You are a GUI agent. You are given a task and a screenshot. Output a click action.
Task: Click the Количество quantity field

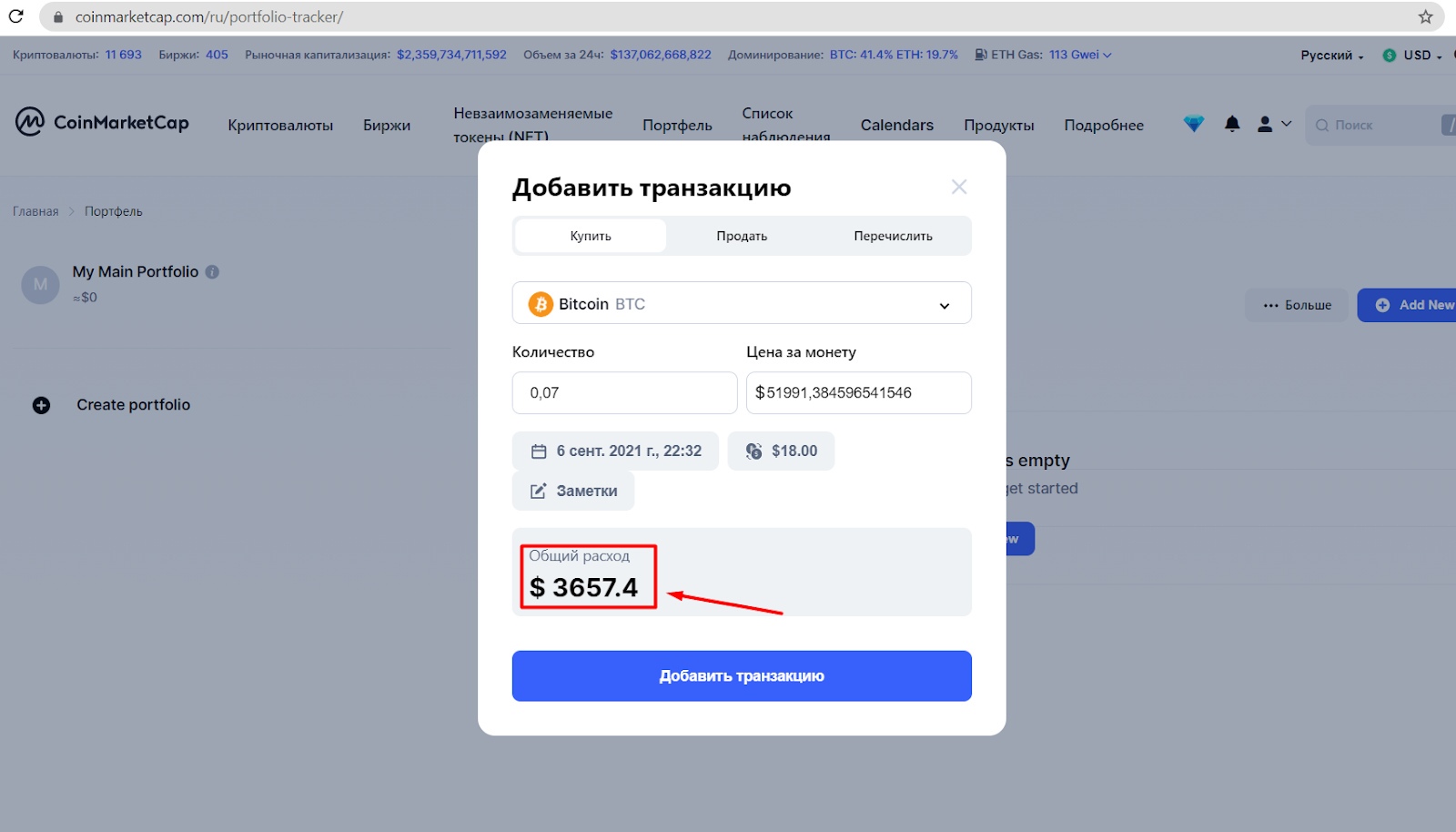[624, 392]
